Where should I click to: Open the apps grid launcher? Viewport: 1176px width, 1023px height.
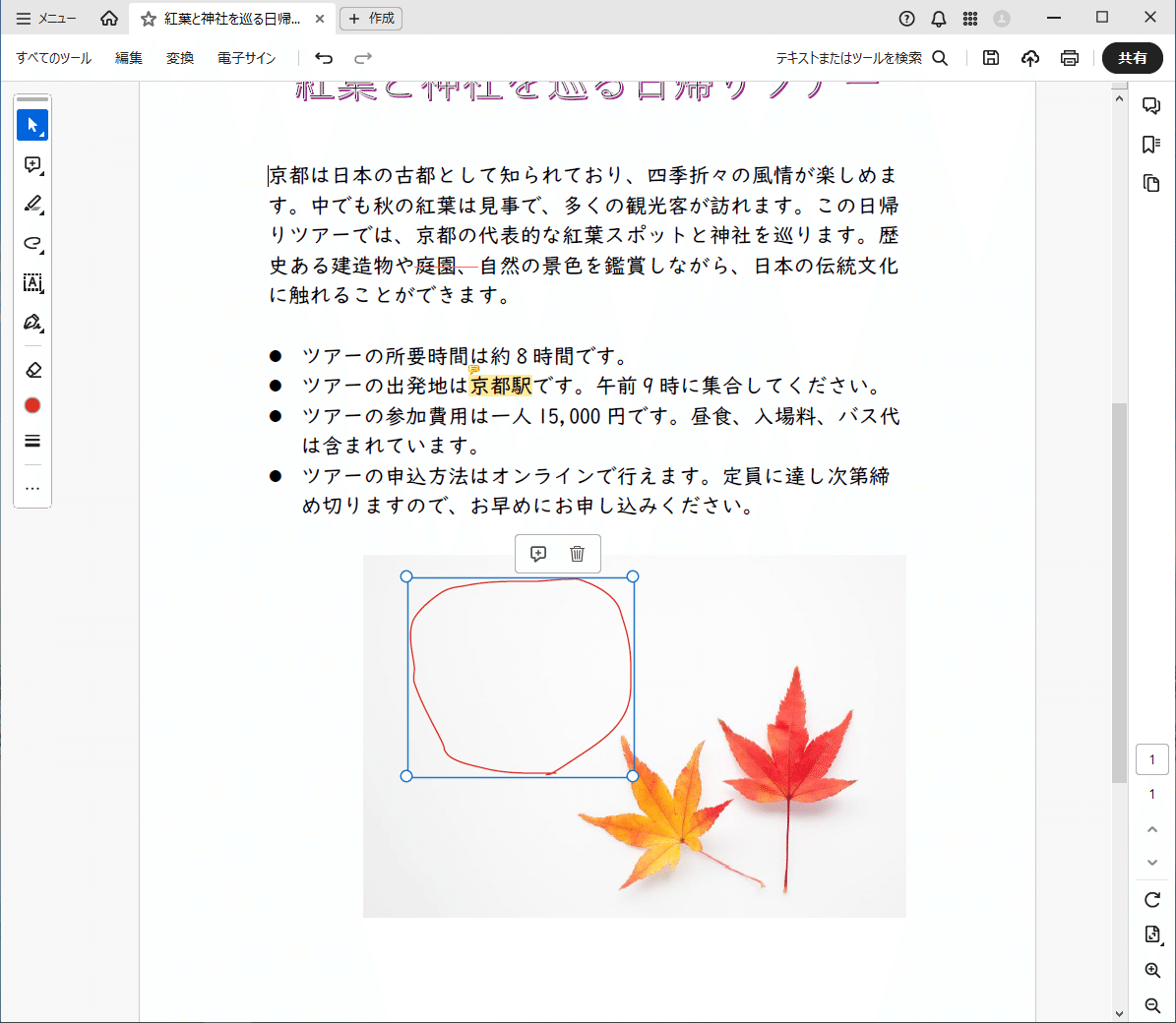(x=969, y=19)
